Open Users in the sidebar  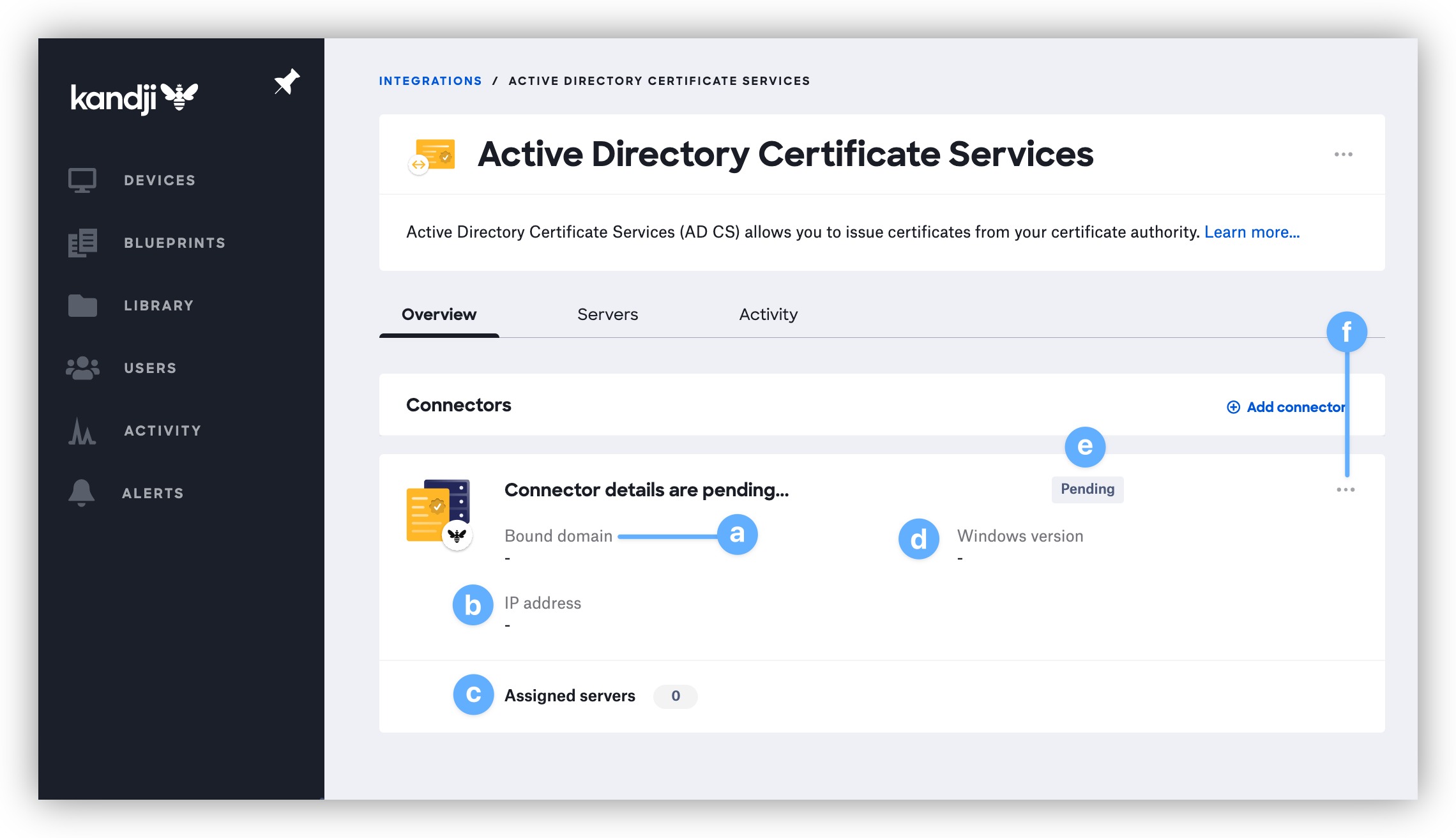pyautogui.click(x=150, y=368)
